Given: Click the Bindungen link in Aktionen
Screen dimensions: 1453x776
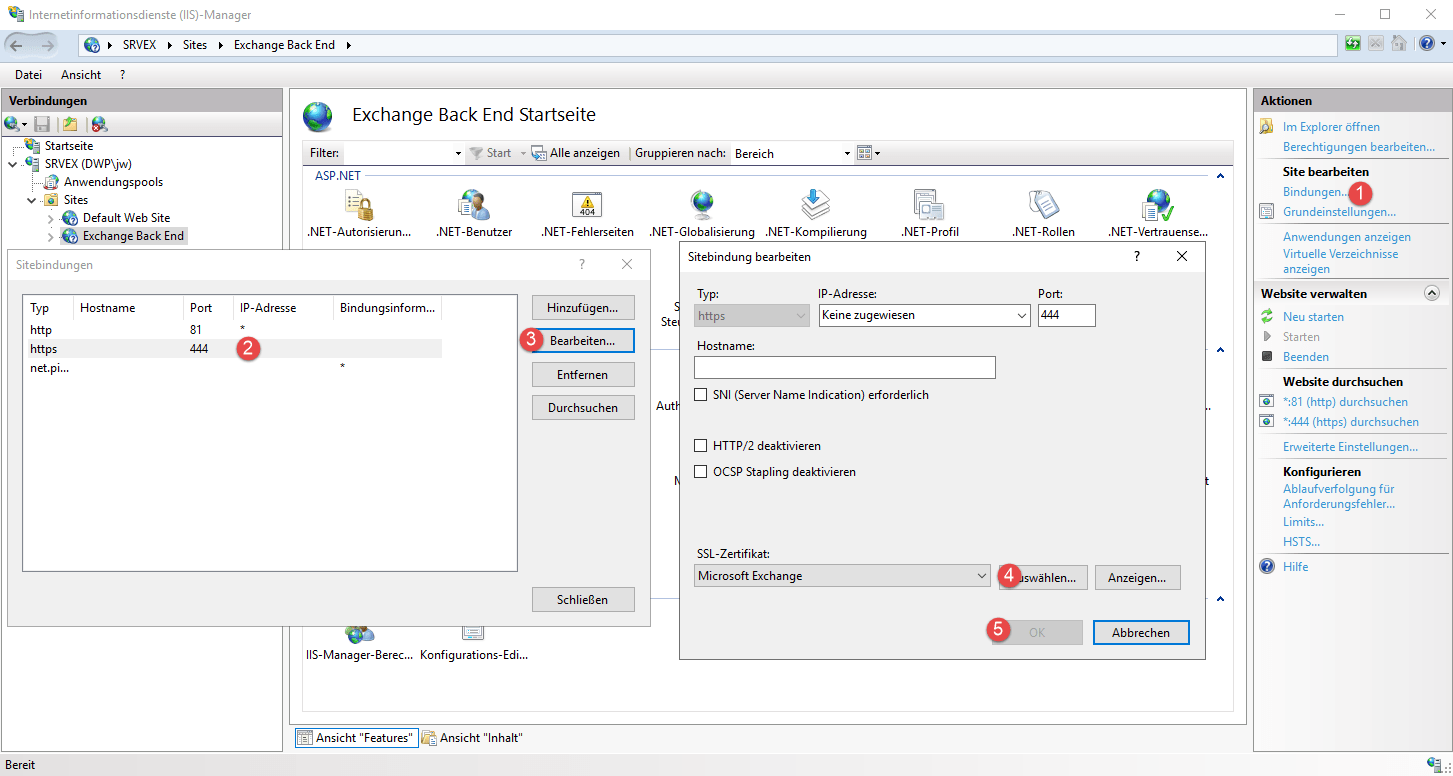Looking at the screenshot, I should (1315, 192).
